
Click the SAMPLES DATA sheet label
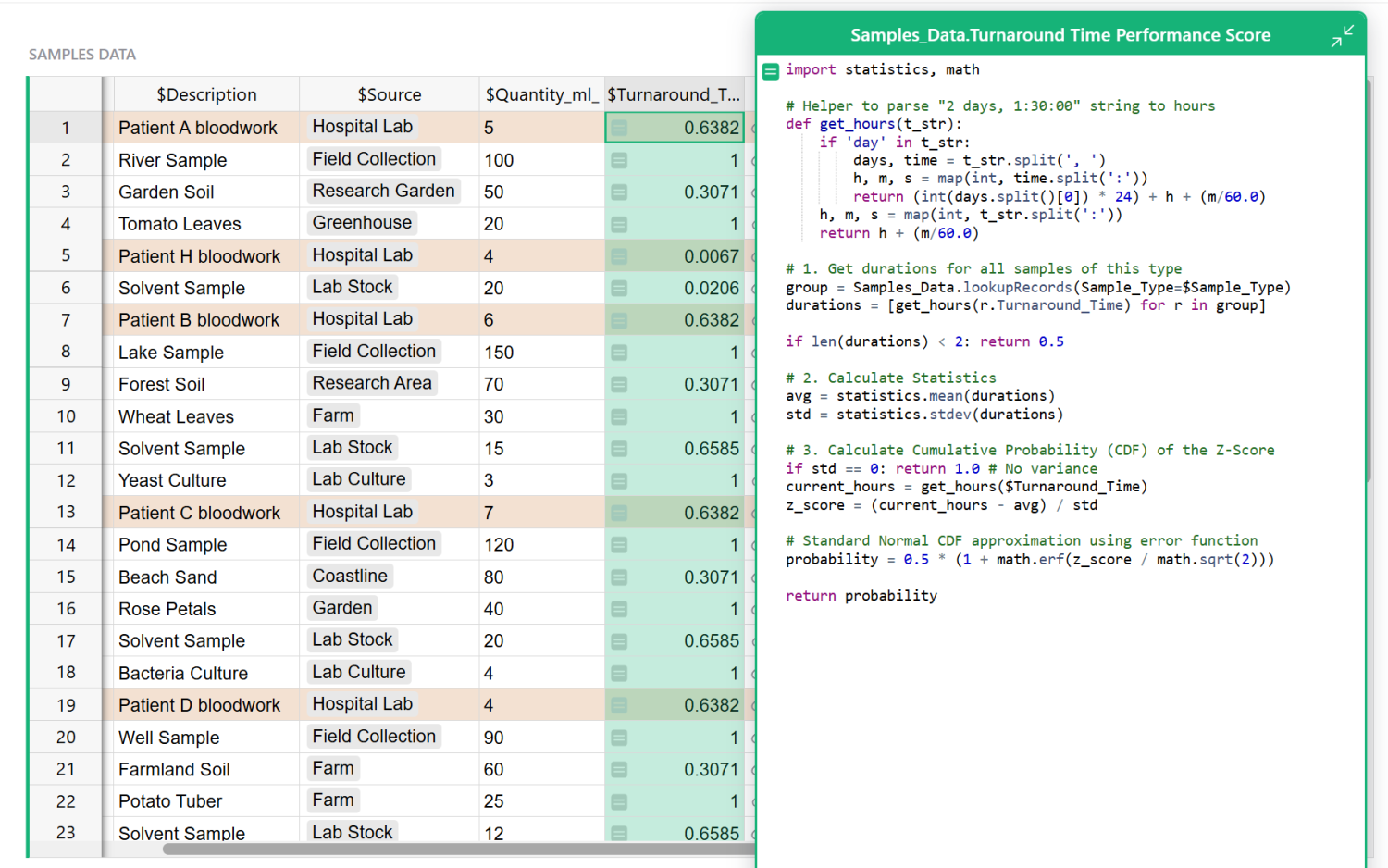pyautogui.click(x=81, y=54)
